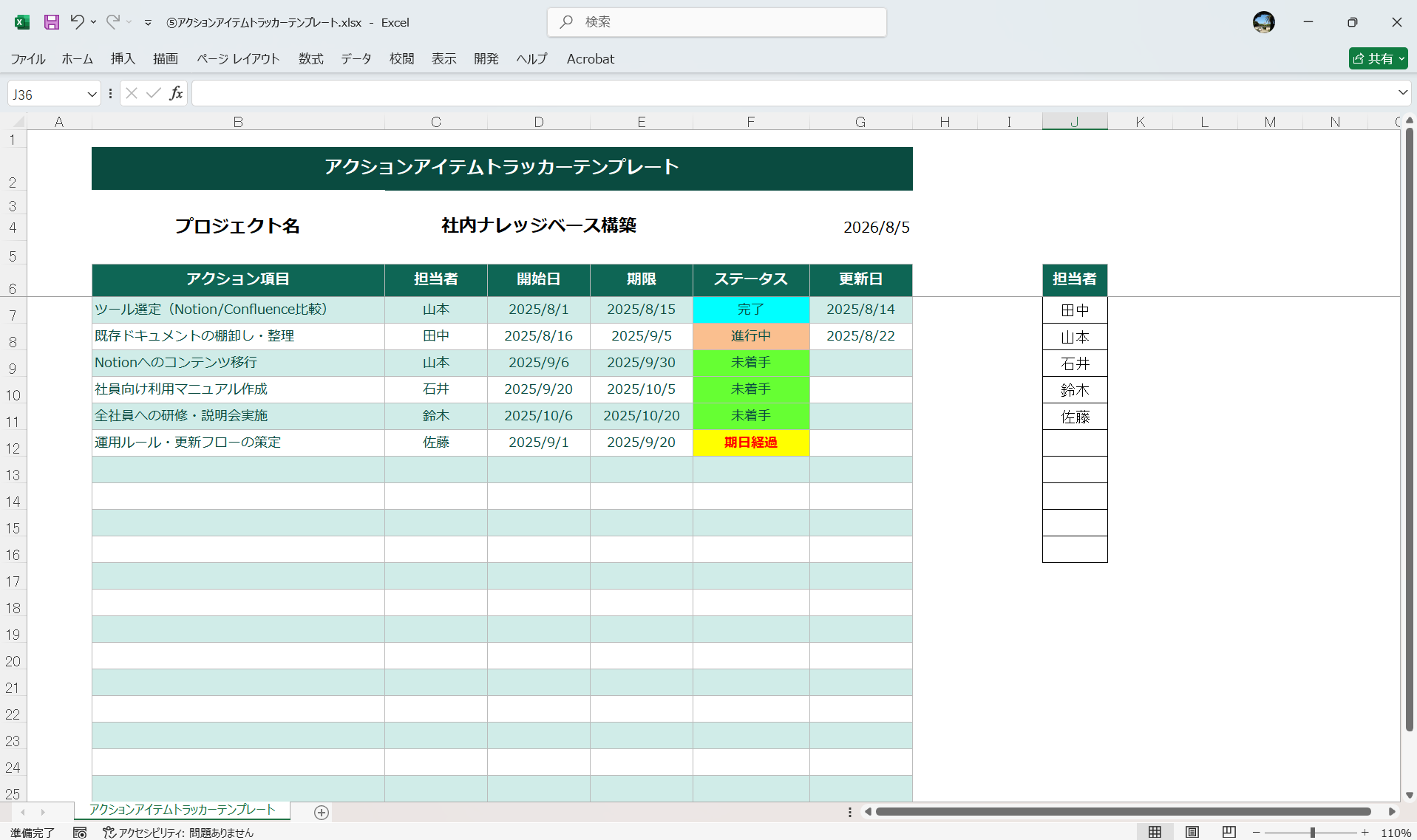
Task: Open the 数式 ribbon tab
Action: click(x=311, y=59)
